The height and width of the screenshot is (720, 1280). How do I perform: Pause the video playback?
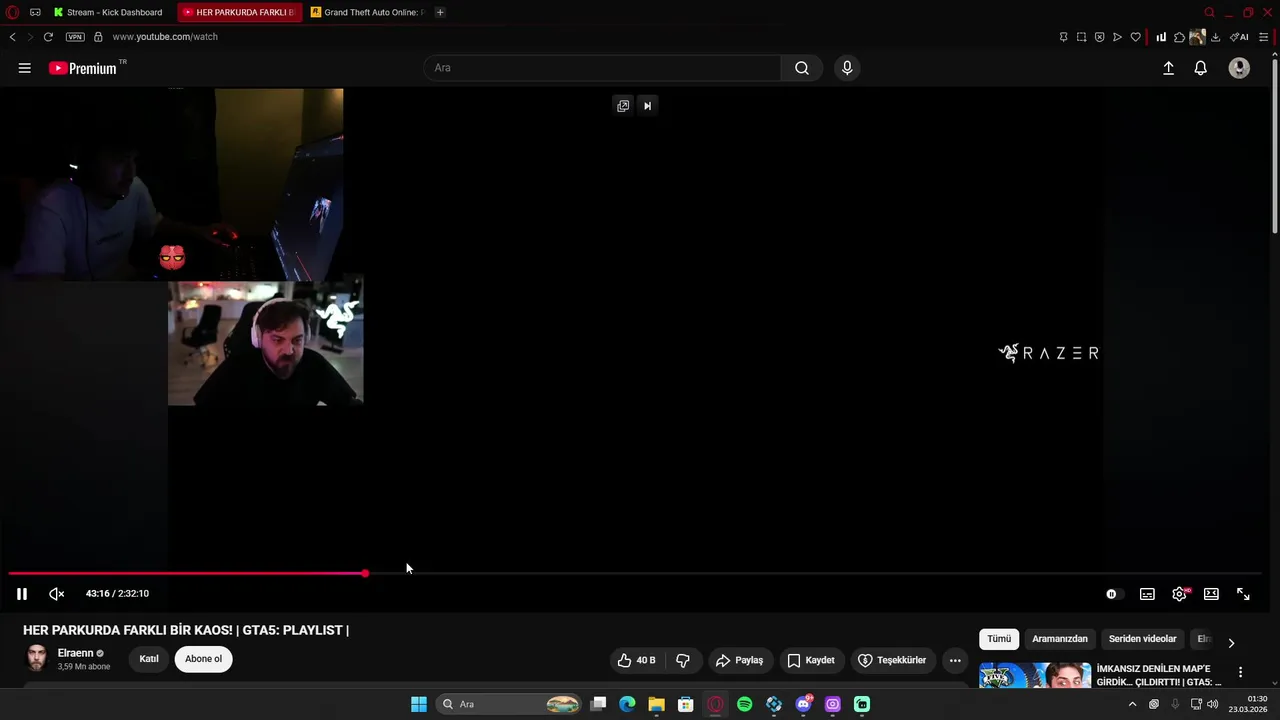tap(21, 594)
